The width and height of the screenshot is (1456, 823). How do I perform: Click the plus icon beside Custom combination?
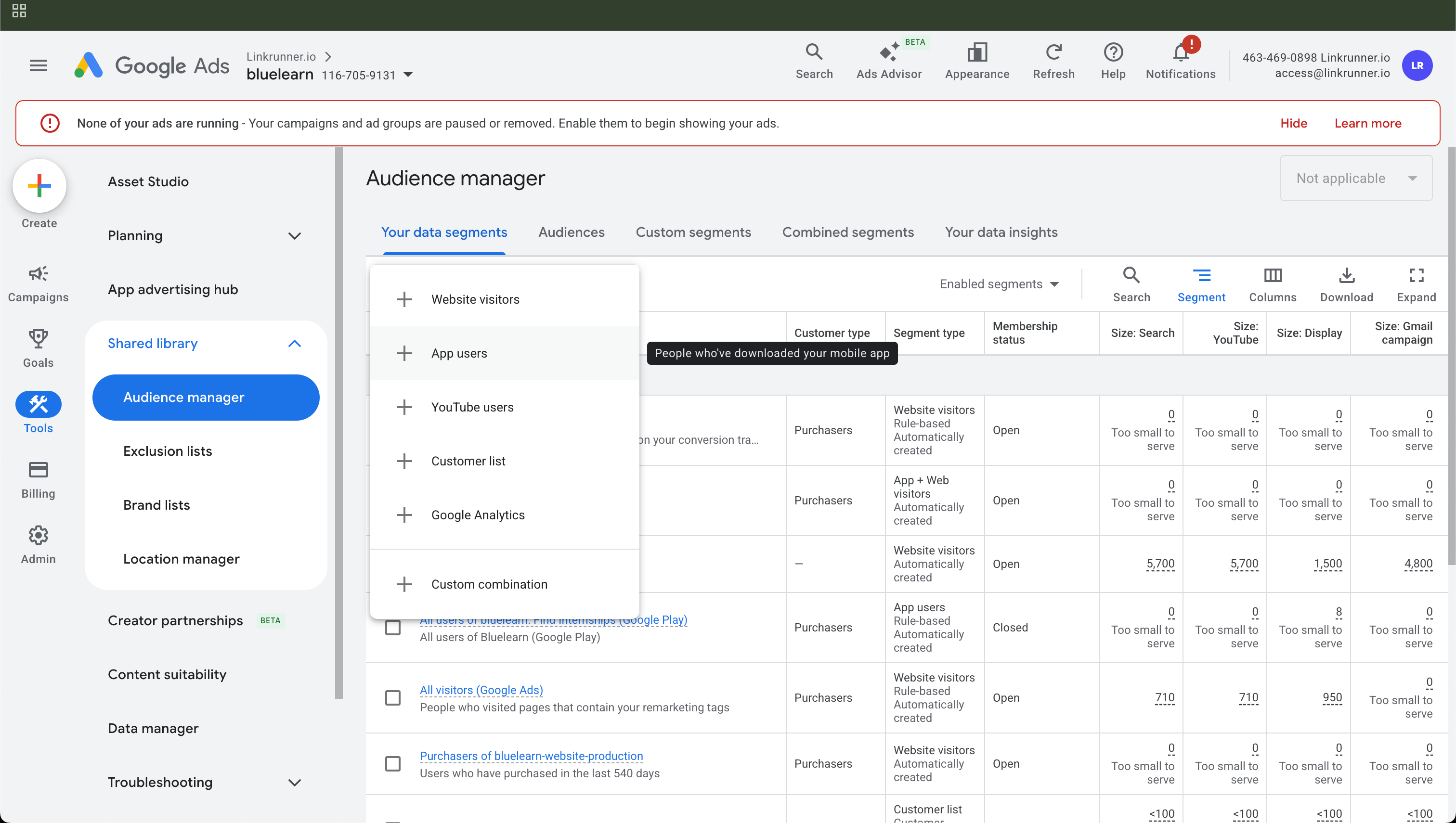[x=403, y=584]
